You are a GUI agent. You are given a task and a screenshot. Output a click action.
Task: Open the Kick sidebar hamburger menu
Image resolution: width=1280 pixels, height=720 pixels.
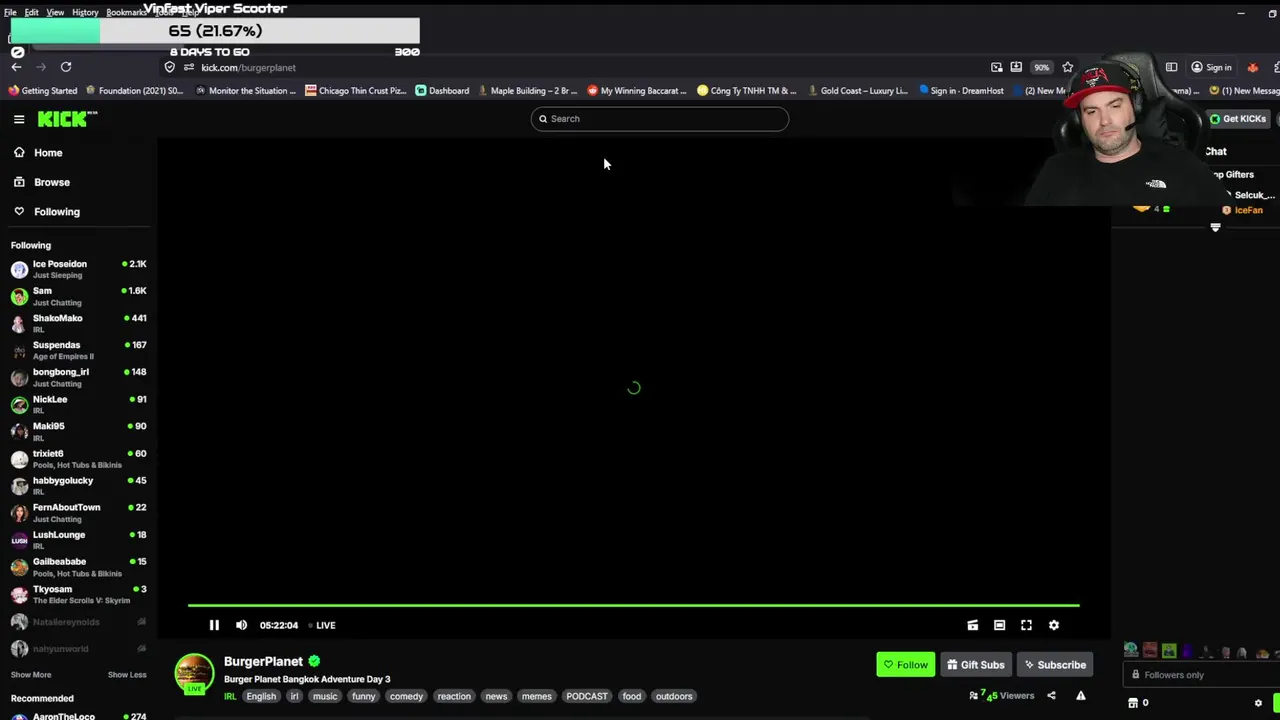19,119
